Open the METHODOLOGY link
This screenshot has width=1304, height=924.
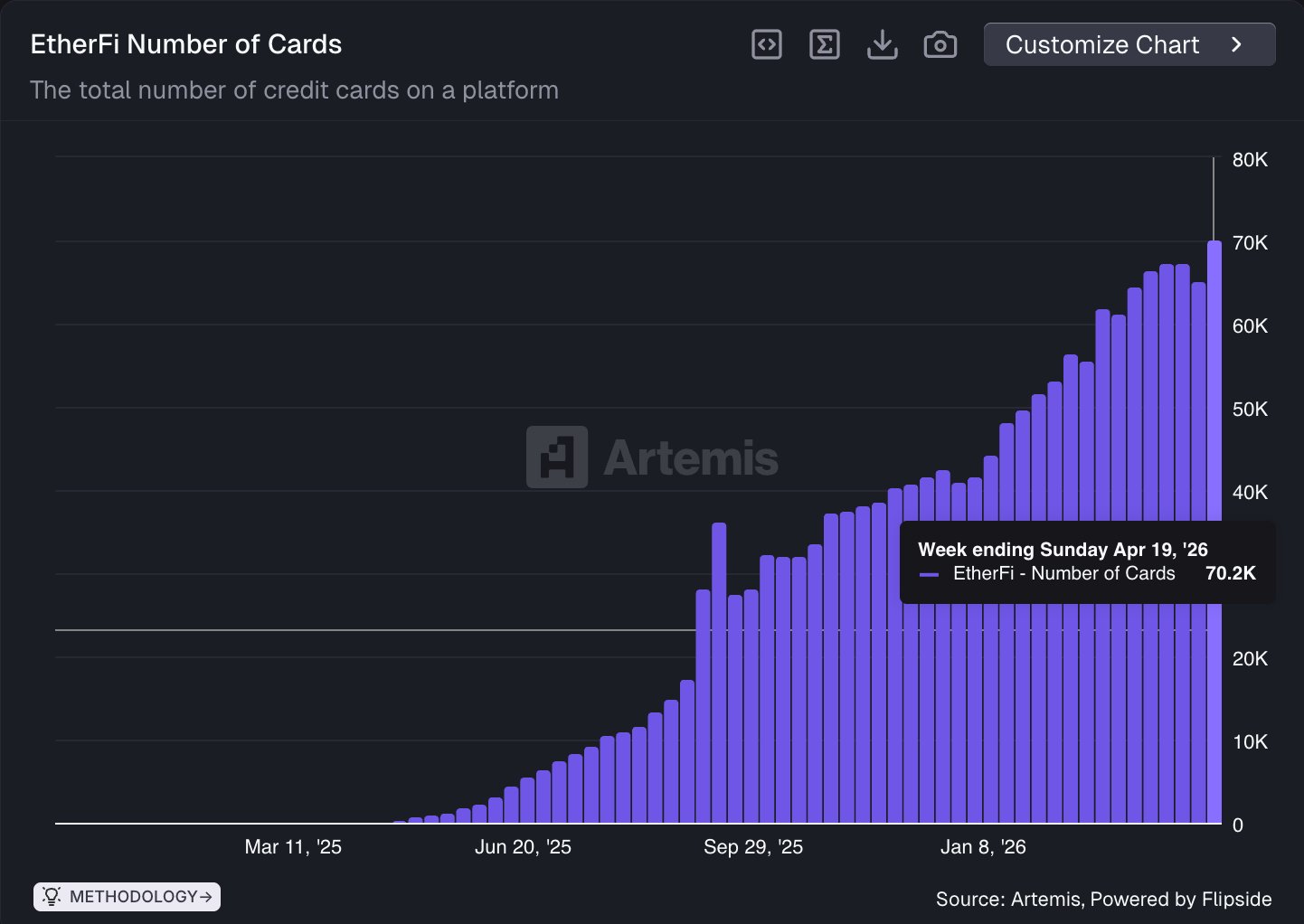pyautogui.click(x=133, y=896)
